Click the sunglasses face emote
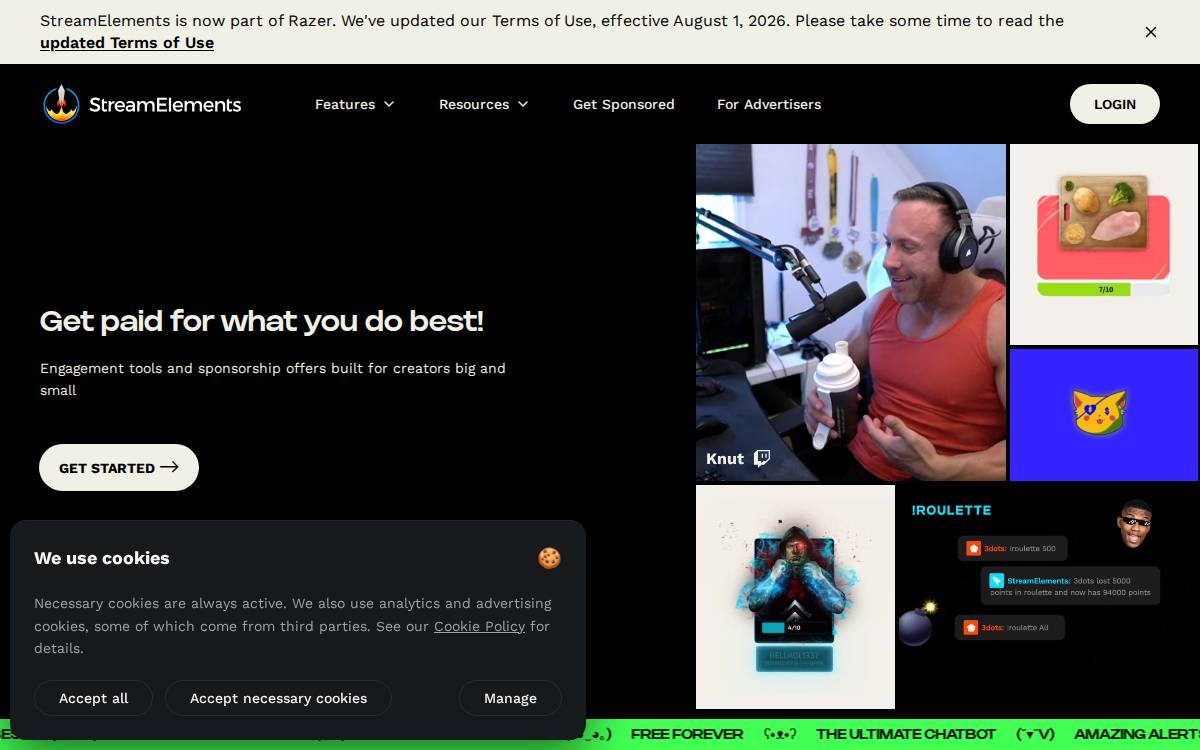 tap(1134, 523)
